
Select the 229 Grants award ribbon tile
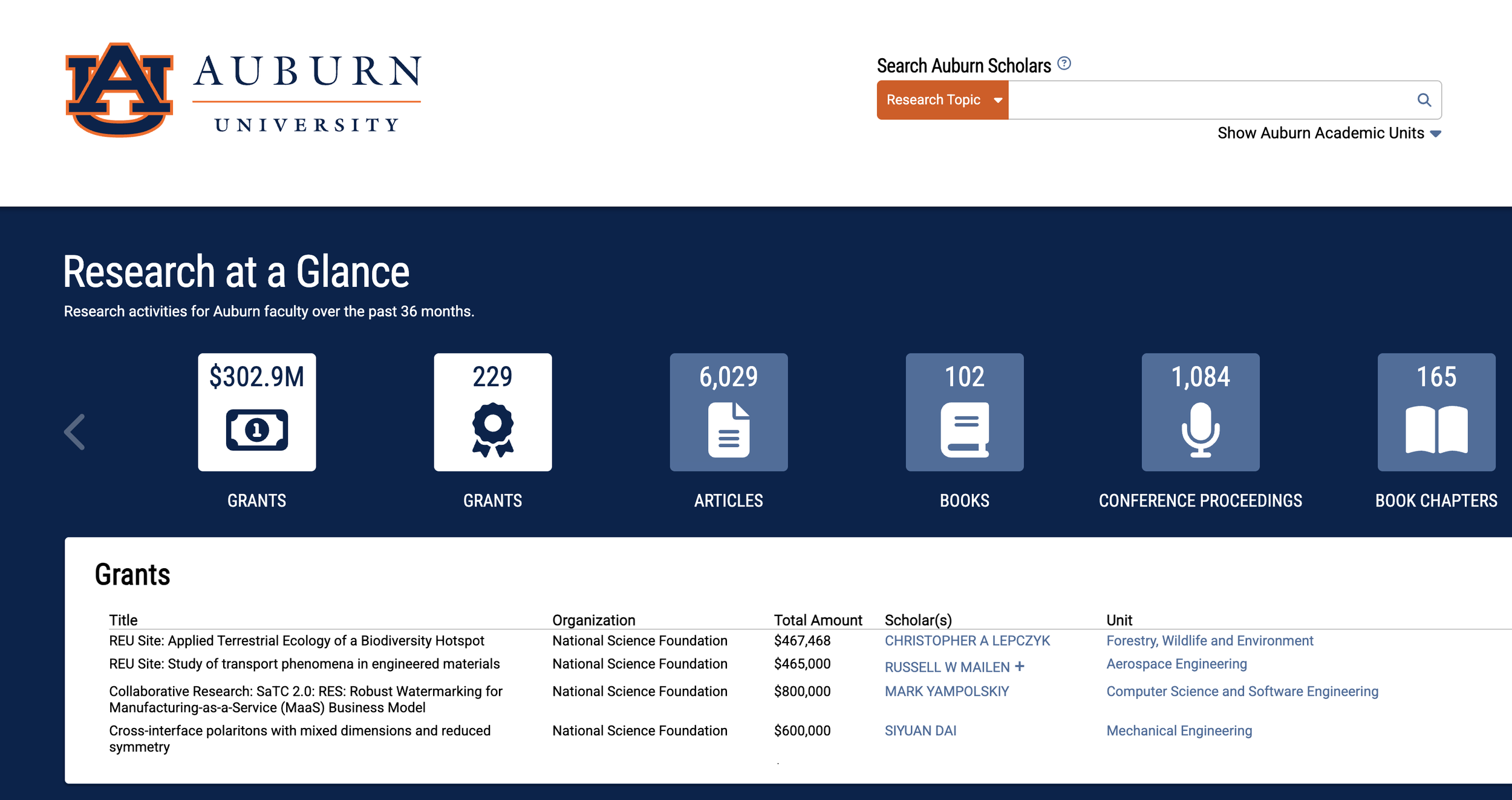click(493, 412)
